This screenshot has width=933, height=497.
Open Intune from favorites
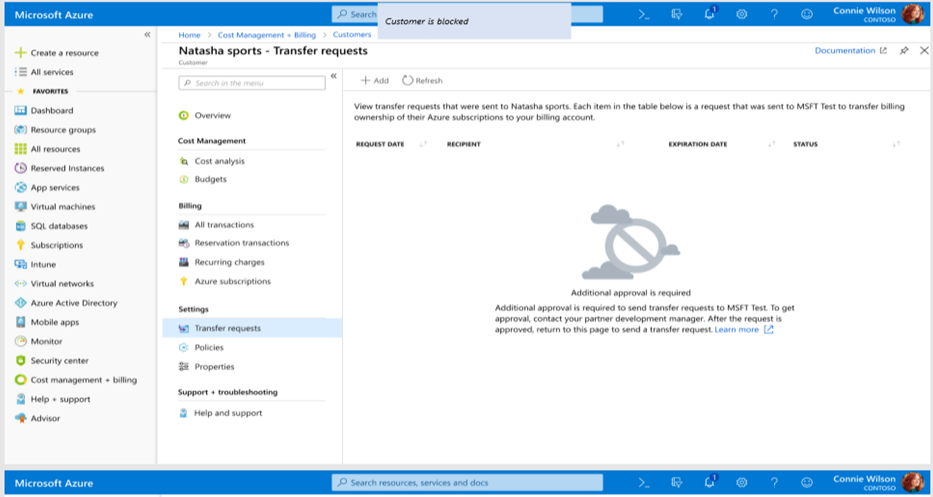click(36, 264)
